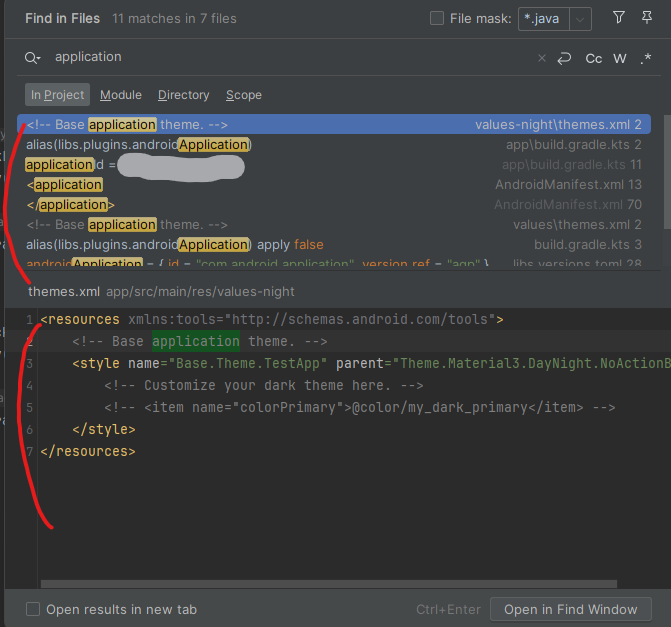
Task: Toggle Match Case (Cc) option
Action: [x=594, y=58]
